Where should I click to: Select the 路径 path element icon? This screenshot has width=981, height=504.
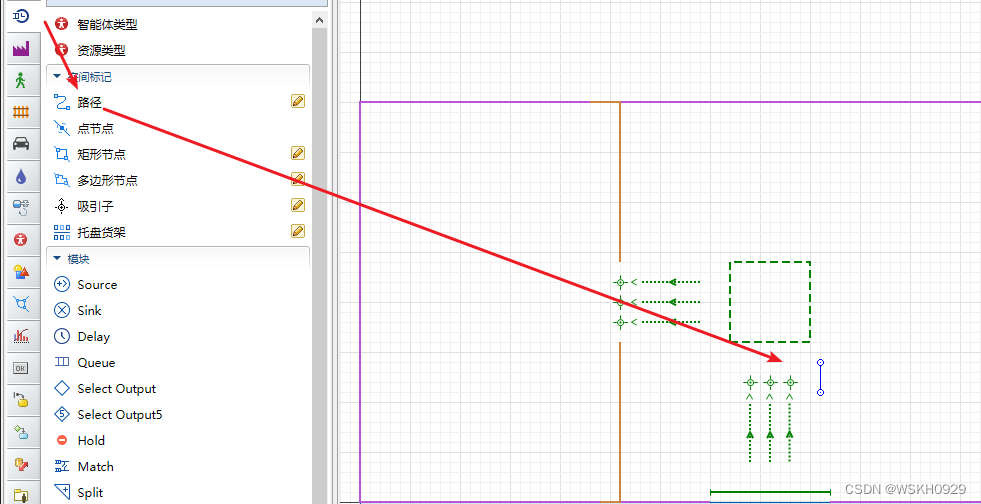(62, 102)
